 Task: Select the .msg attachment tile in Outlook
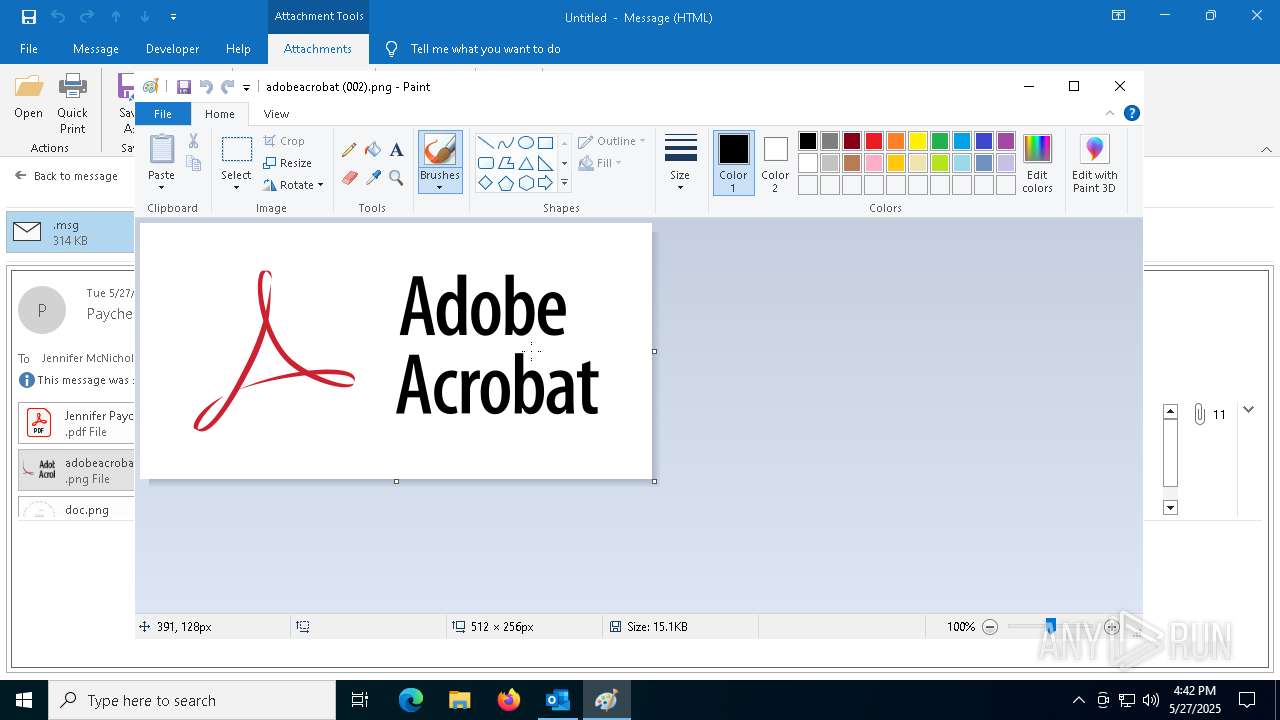click(x=70, y=232)
